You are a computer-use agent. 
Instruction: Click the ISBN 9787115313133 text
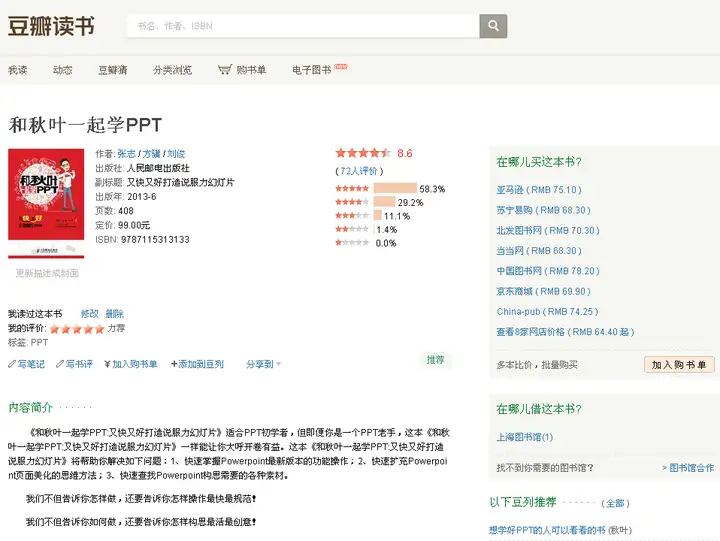(x=142, y=239)
